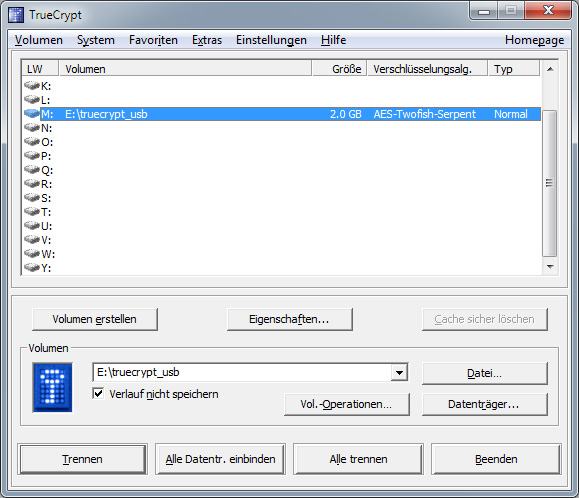
Task: Open the Favoriten menu
Action: pos(153,40)
